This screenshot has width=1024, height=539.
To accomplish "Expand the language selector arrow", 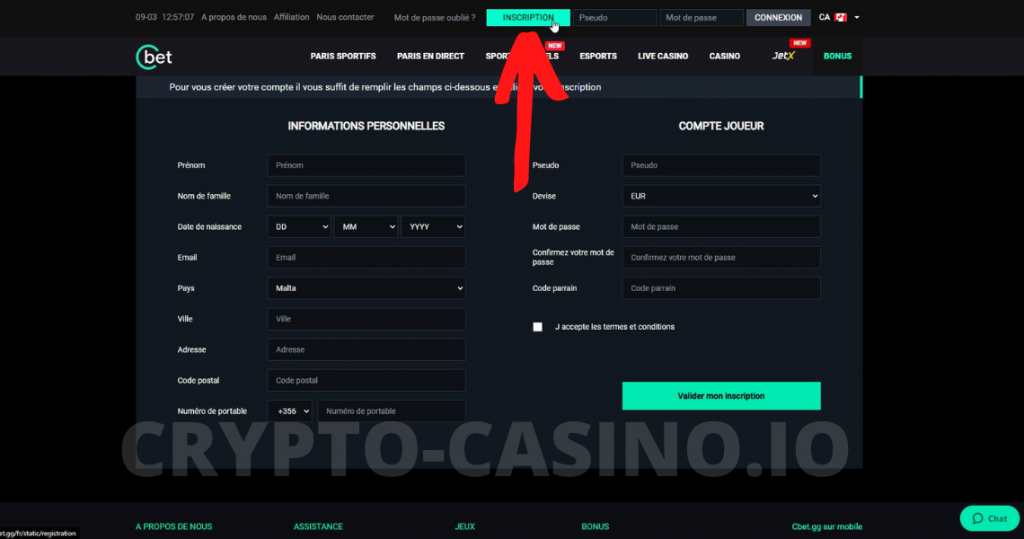I will coord(857,18).
